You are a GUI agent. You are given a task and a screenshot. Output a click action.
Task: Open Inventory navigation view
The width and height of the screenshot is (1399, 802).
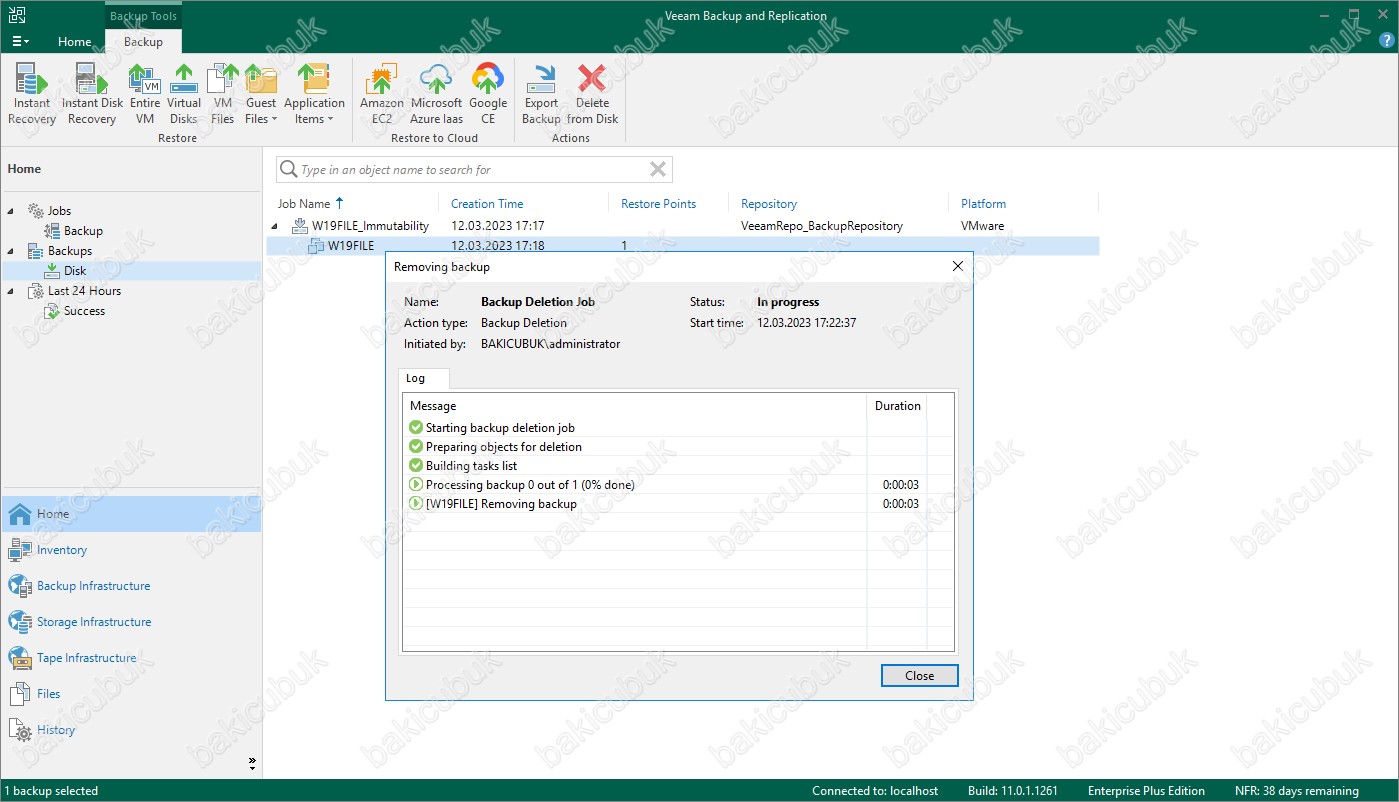tap(131, 550)
